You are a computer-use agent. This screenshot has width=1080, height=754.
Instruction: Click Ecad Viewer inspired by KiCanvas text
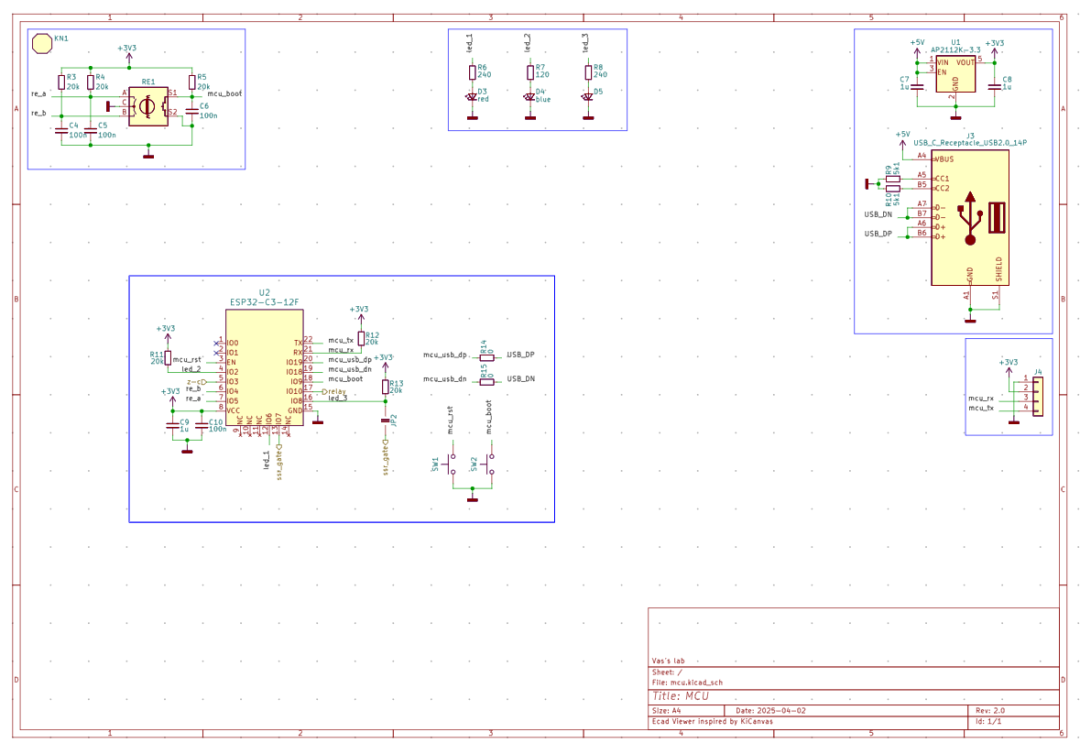(x=712, y=722)
